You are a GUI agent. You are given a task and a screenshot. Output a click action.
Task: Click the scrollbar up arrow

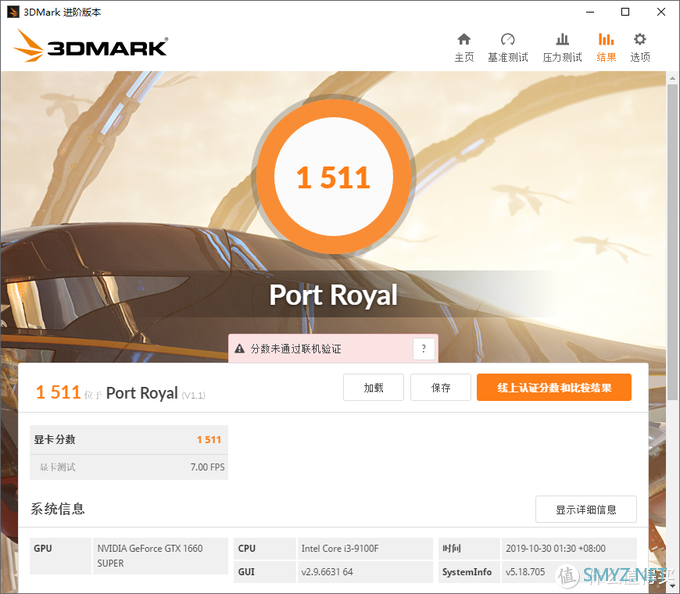pos(672,78)
